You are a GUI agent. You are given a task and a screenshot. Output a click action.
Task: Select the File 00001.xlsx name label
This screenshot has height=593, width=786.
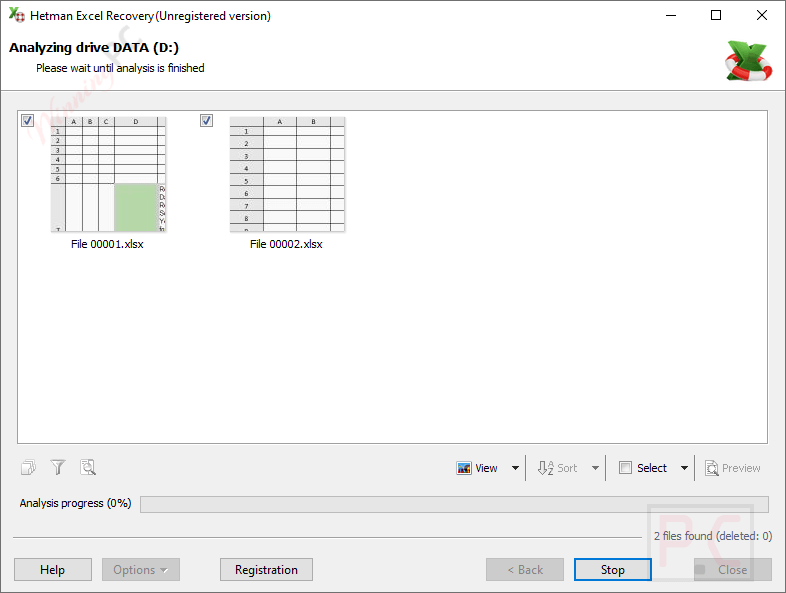click(107, 244)
